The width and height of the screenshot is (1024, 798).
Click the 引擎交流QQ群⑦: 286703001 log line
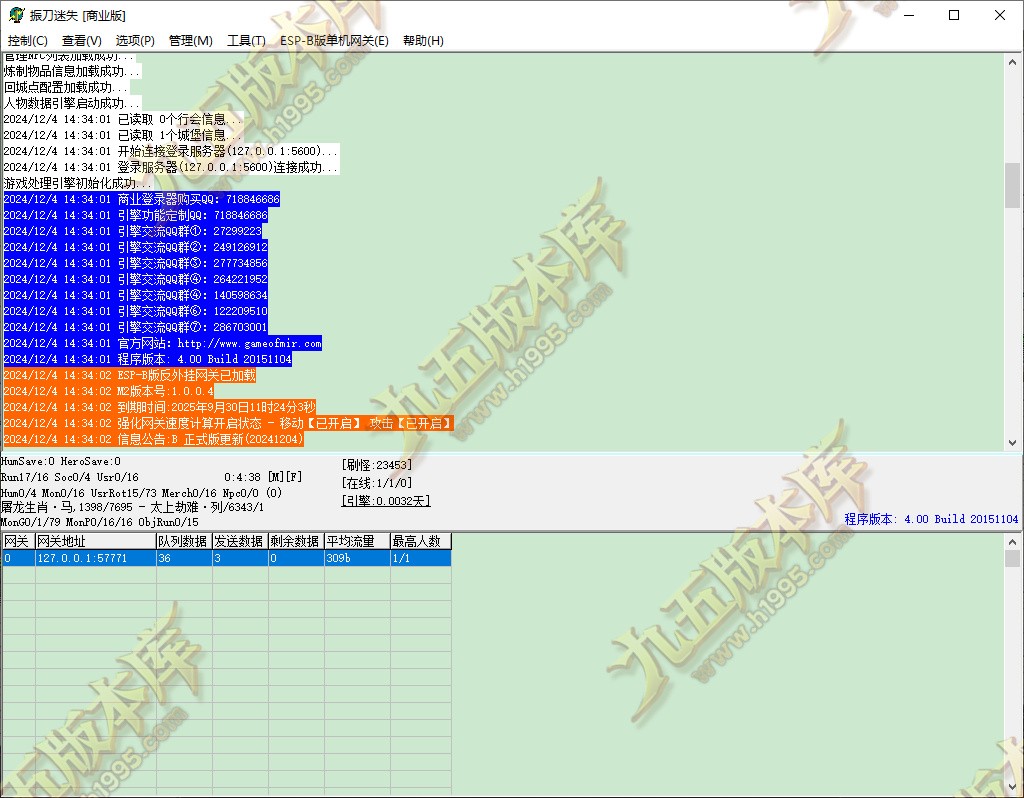tap(136, 327)
